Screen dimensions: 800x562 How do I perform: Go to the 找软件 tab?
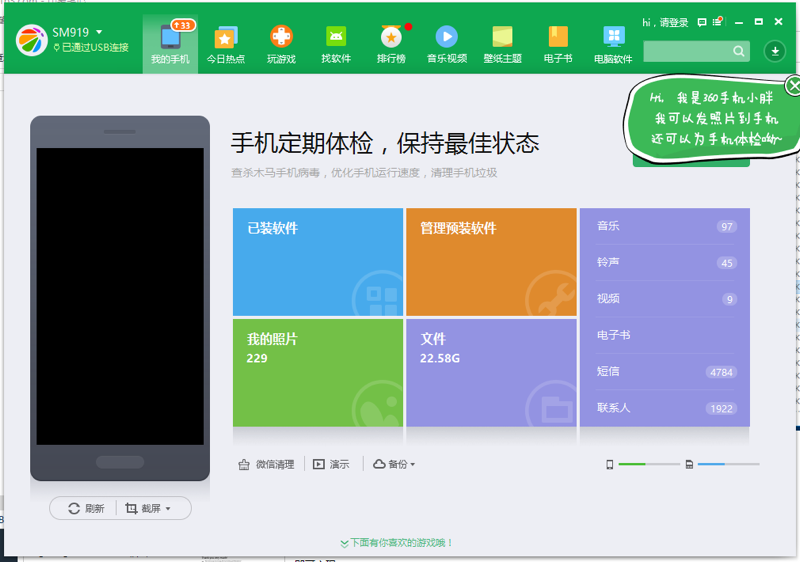[x=336, y=44]
